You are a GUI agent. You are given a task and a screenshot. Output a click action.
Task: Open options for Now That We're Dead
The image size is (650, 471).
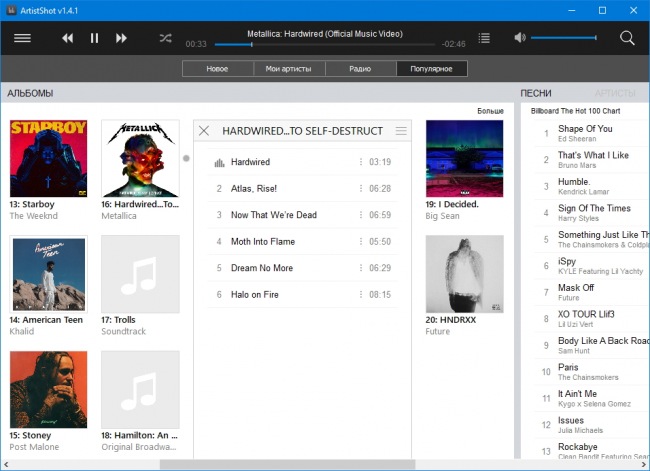[361, 215]
